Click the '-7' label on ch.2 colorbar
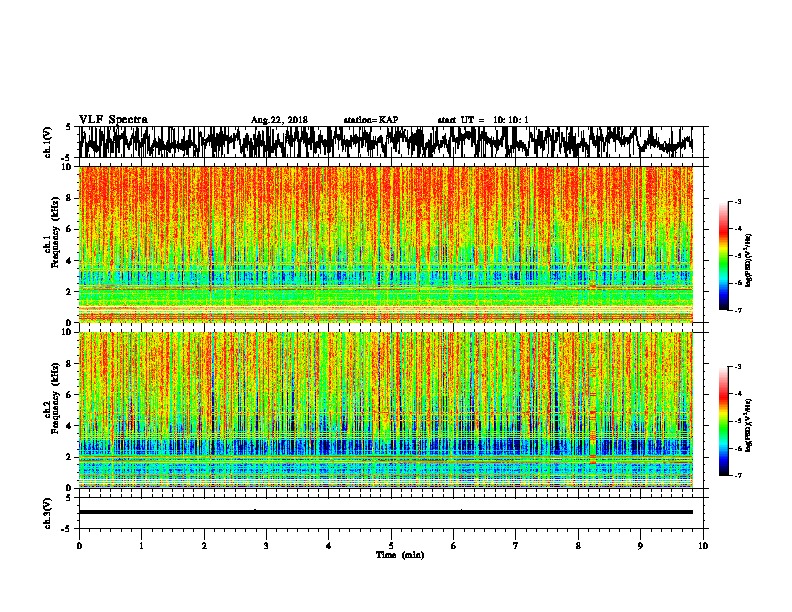This screenshot has height=612, width=792. pyautogui.click(x=737, y=475)
